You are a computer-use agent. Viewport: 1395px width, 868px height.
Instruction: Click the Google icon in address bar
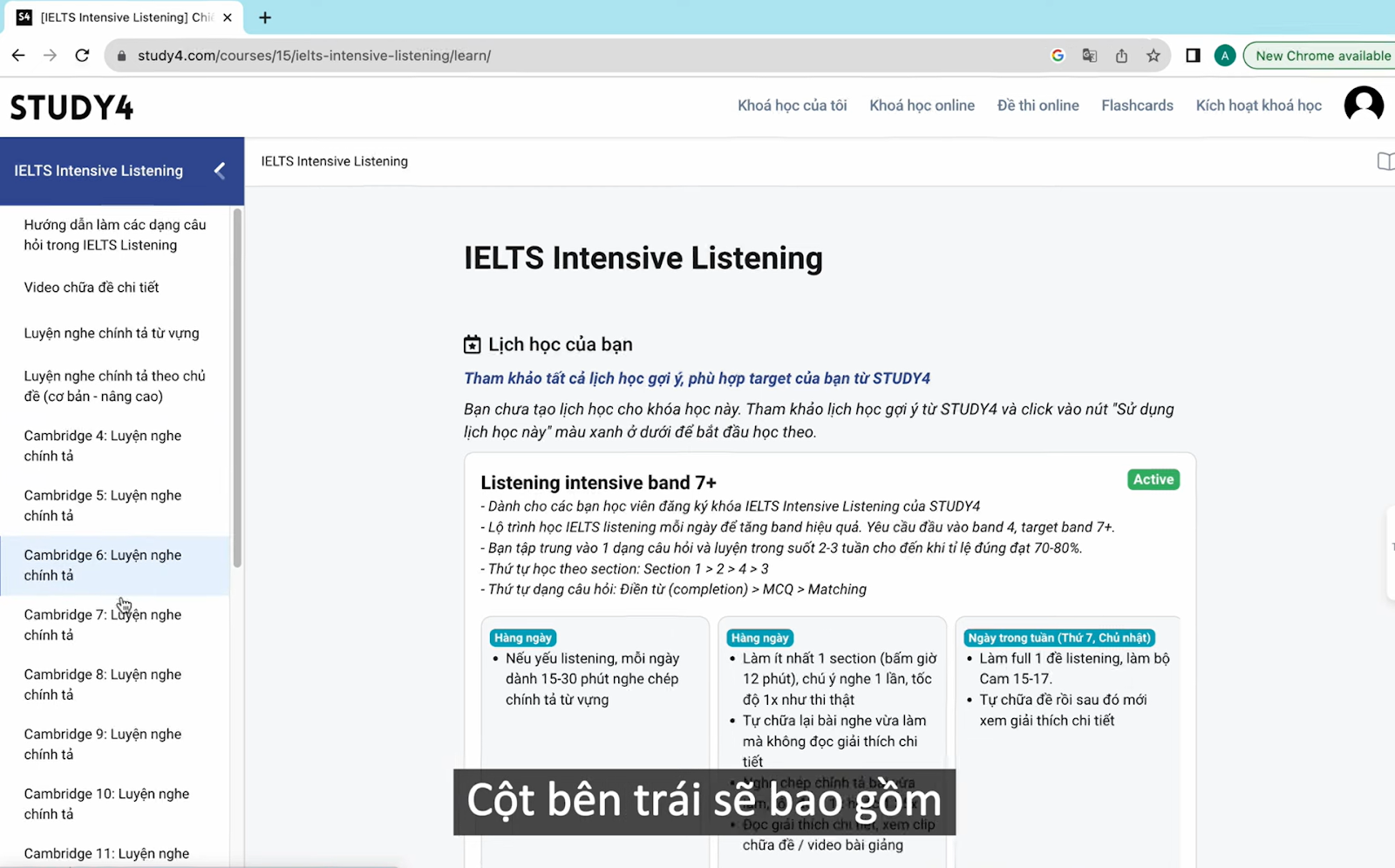point(1058,56)
